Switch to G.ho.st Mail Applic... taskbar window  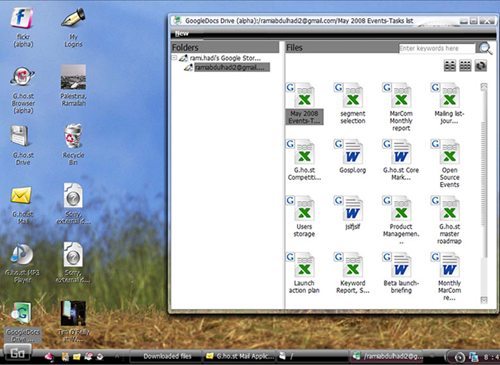(x=240, y=356)
